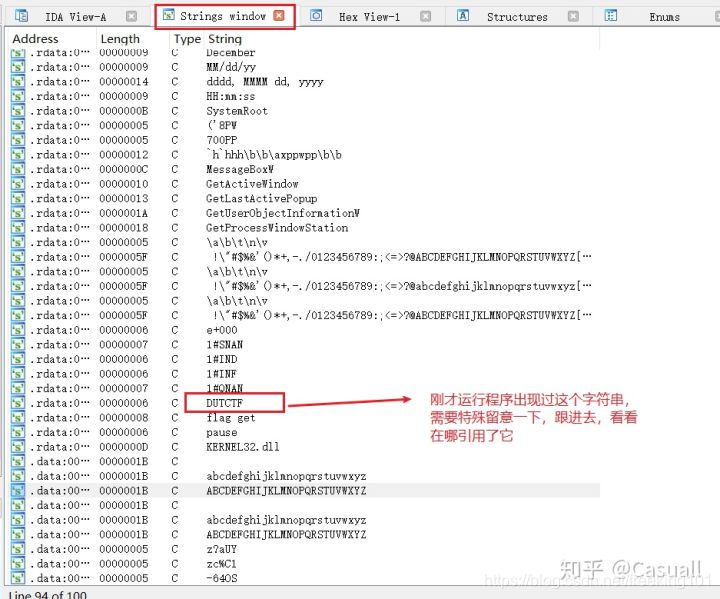Click string icon of 700PP row
This screenshot has height=599, width=720.
click(17, 140)
